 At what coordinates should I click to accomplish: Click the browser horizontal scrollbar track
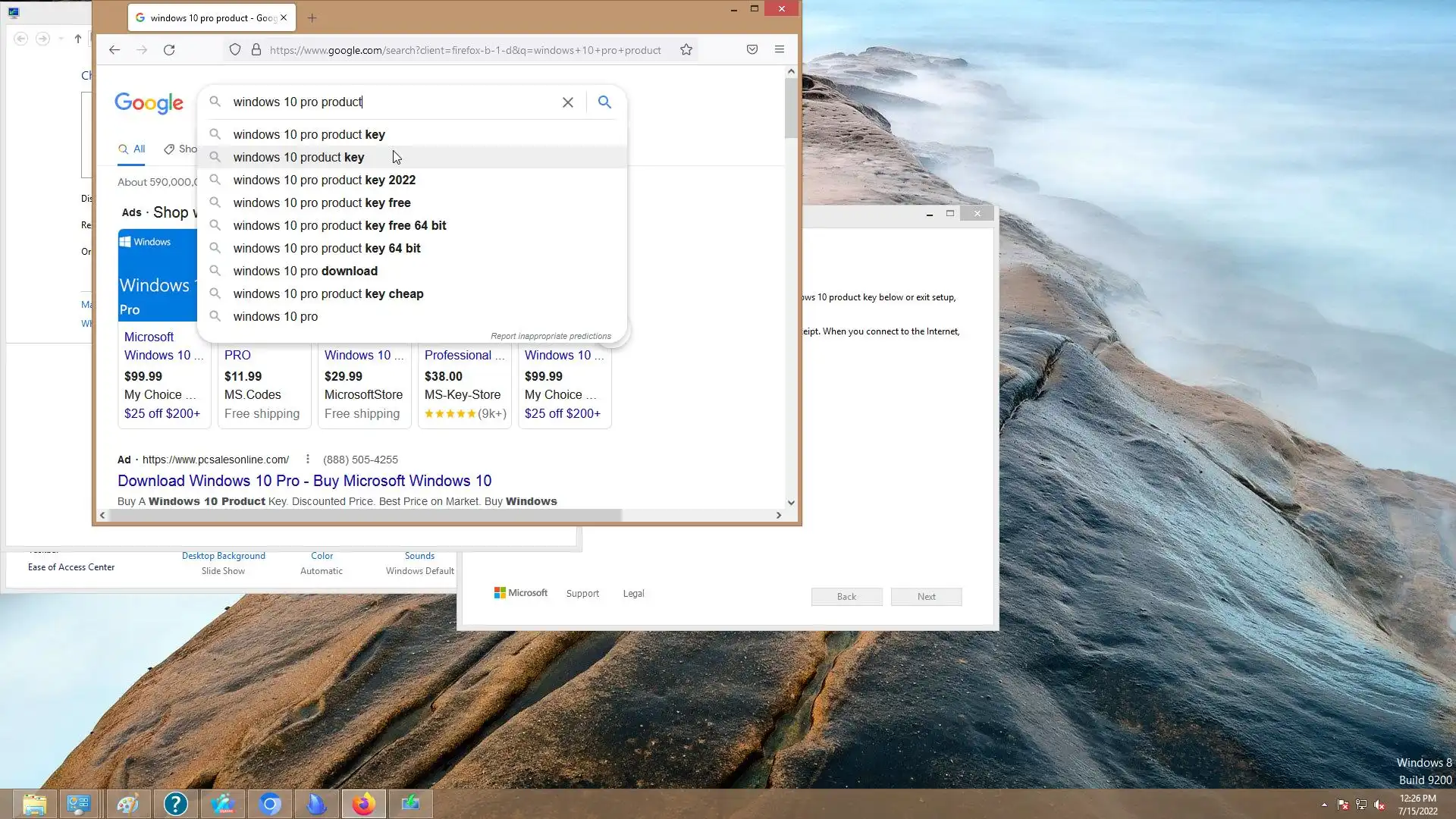698,516
